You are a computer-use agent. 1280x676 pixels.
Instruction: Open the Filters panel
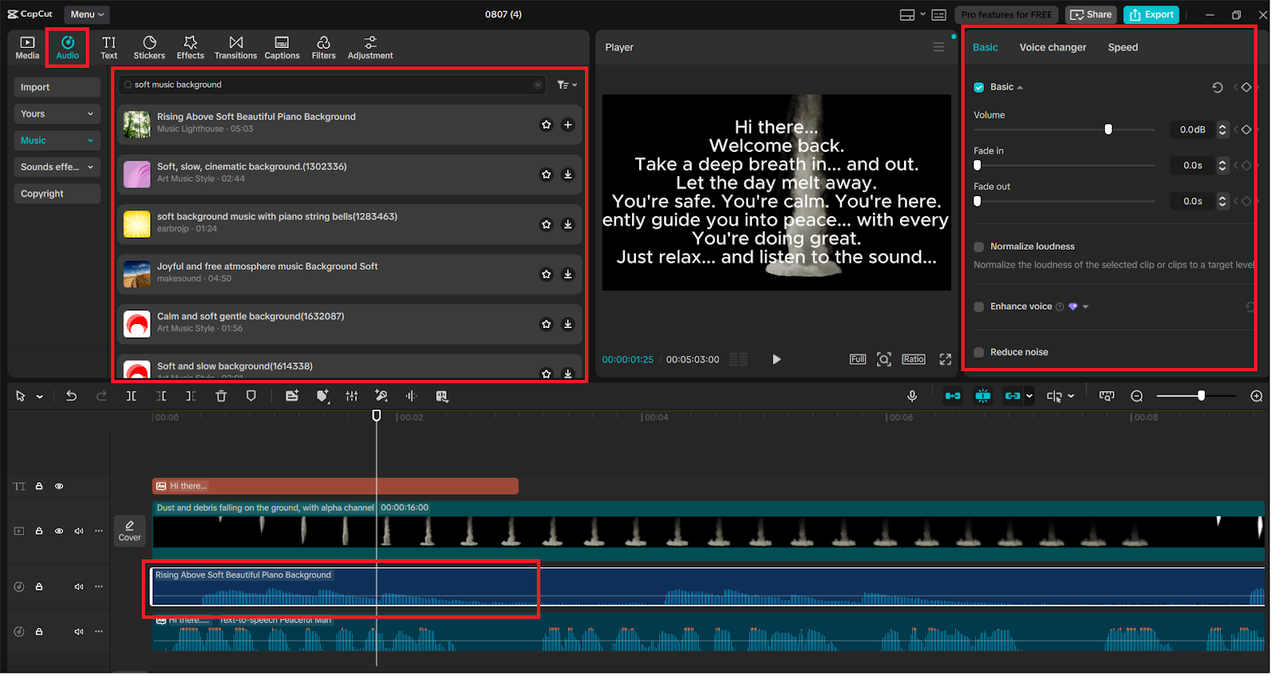323,47
